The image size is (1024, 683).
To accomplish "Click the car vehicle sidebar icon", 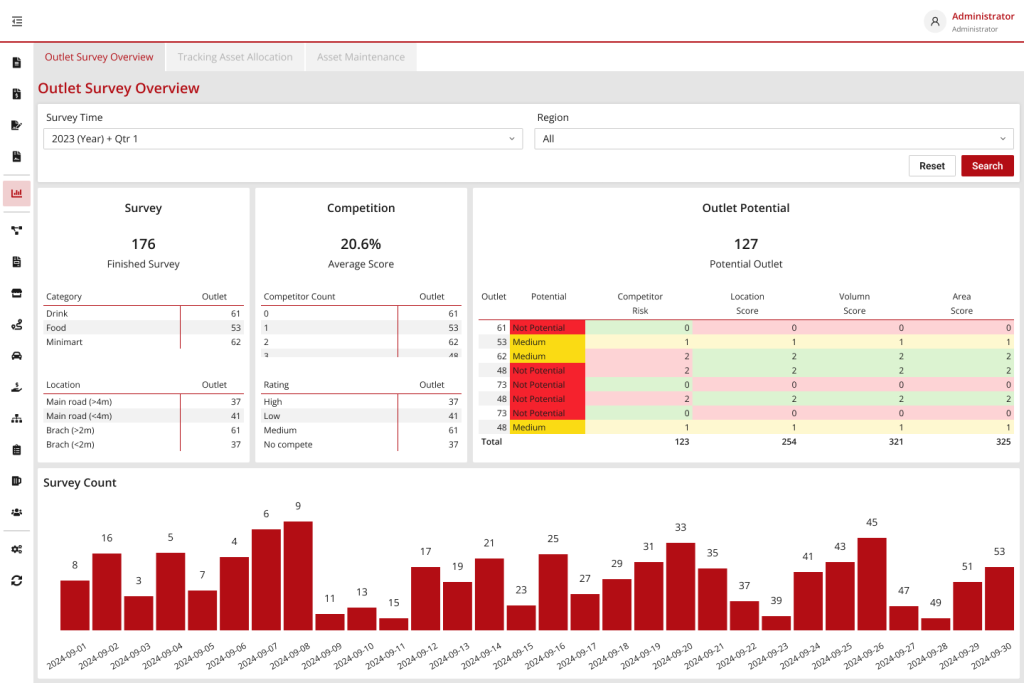I will click(x=16, y=355).
